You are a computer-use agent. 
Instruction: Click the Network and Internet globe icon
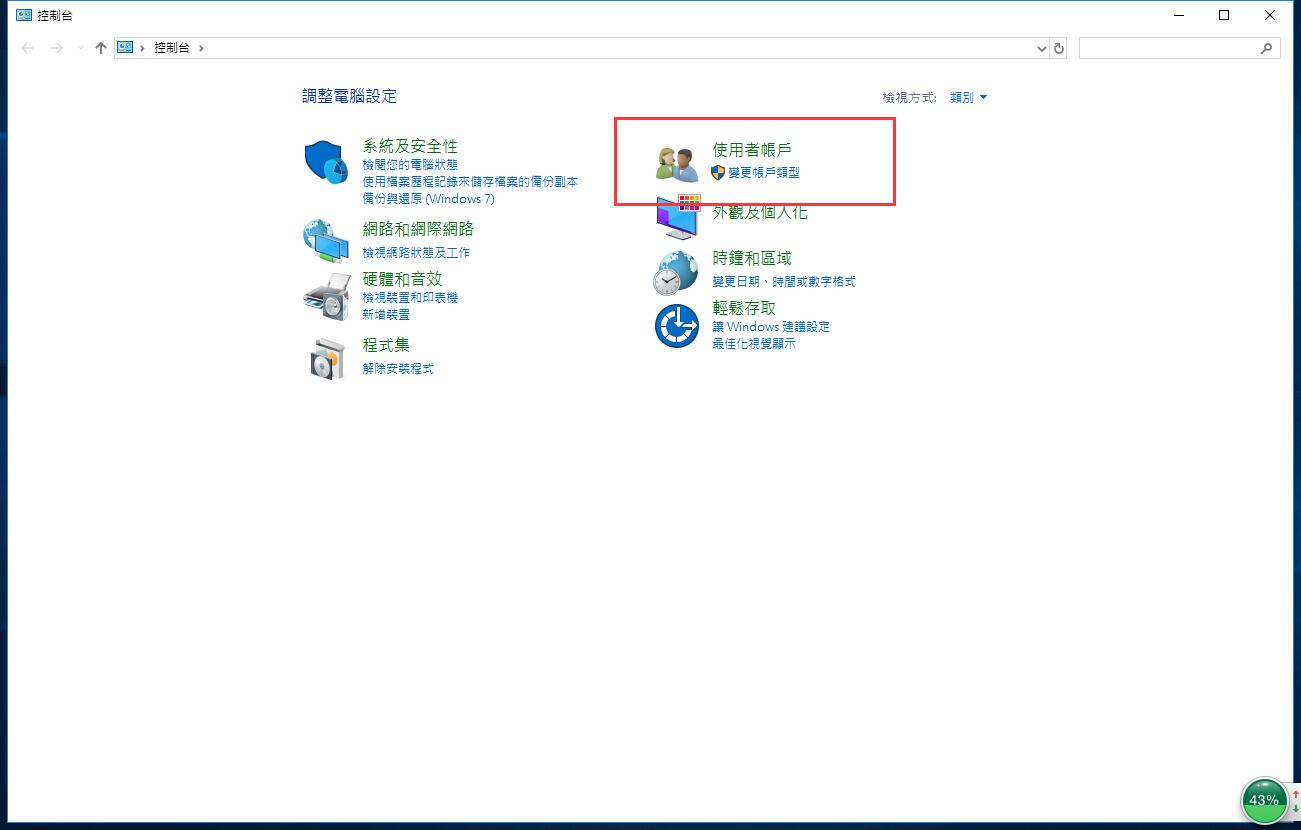point(326,240)
